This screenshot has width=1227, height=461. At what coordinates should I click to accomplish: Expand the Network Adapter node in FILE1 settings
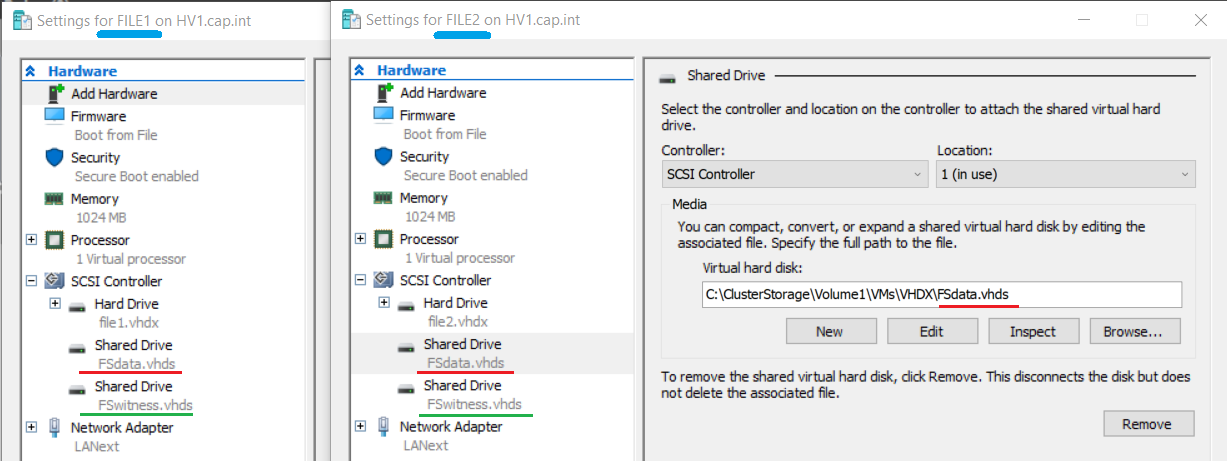point(31,428)
